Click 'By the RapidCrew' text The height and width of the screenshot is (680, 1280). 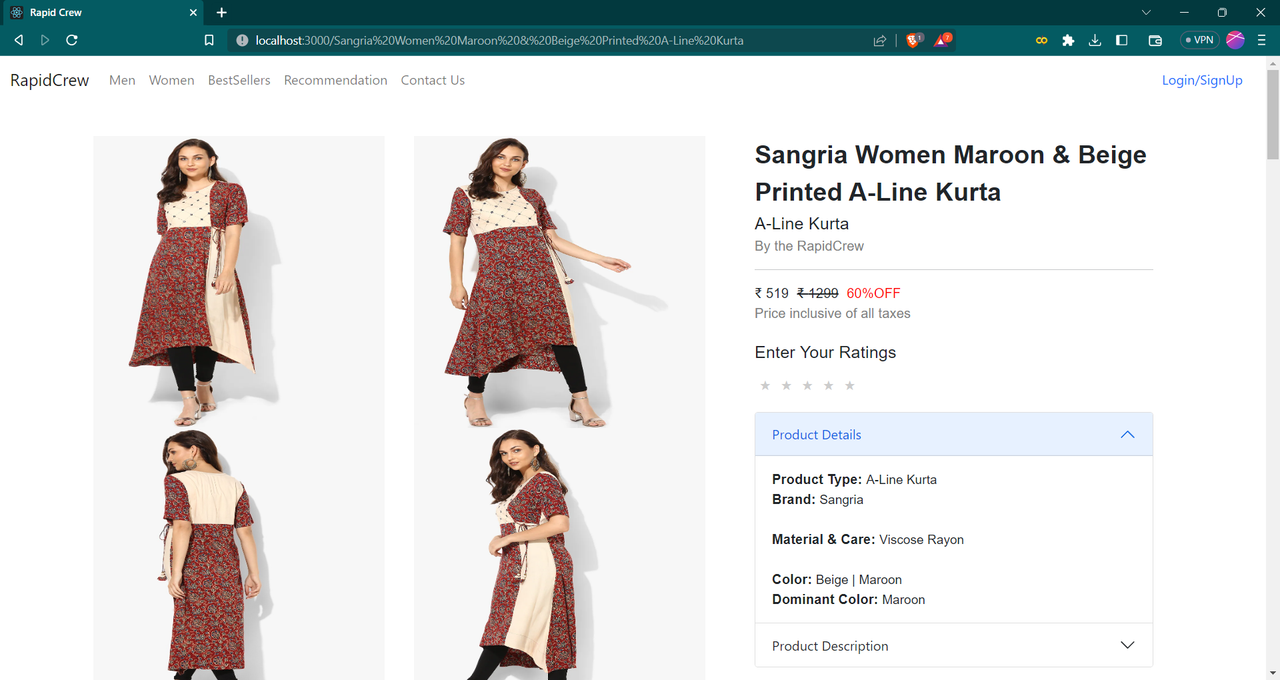(x=809, y=246)
